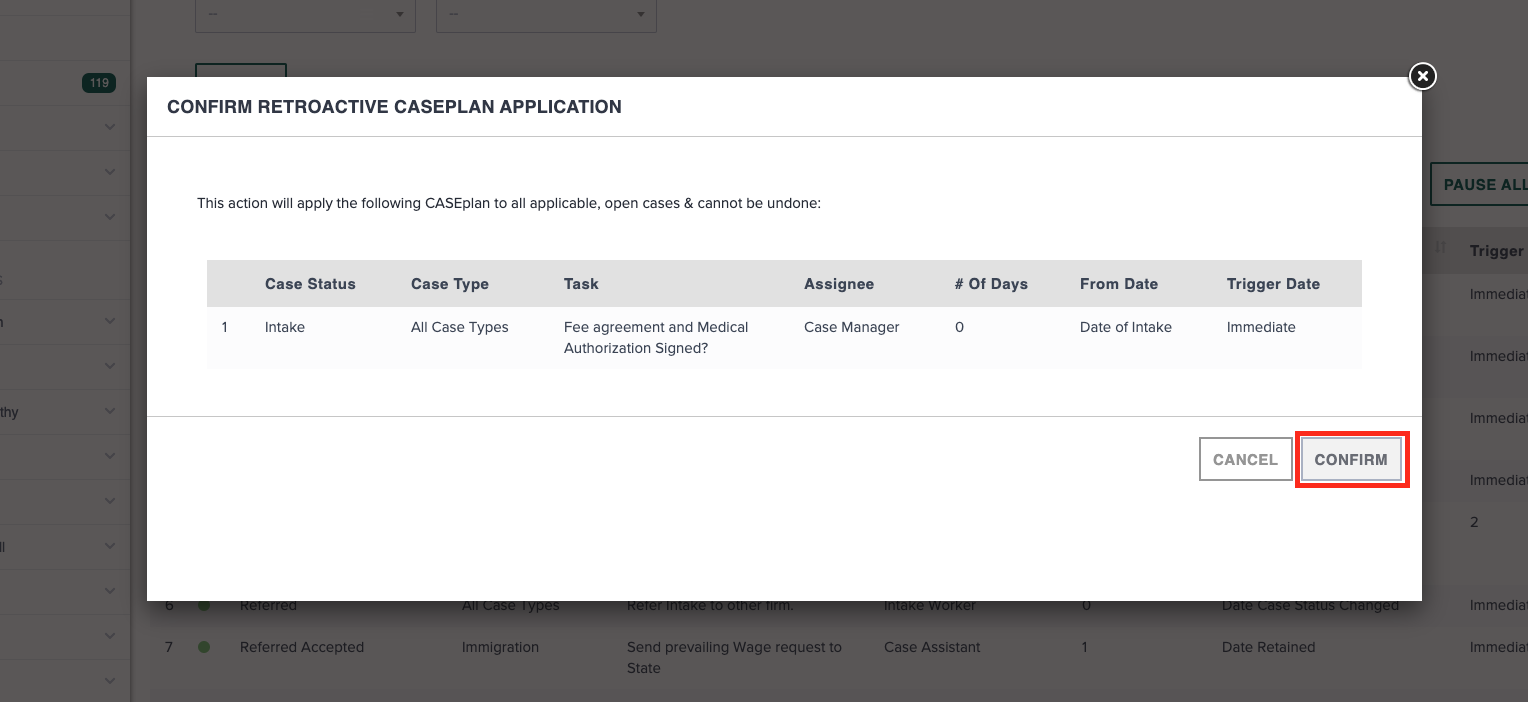The width and height of the screenshot is (1528, 702).
Task: Click the Case Status column header
Action: click(x=310, y=284)
